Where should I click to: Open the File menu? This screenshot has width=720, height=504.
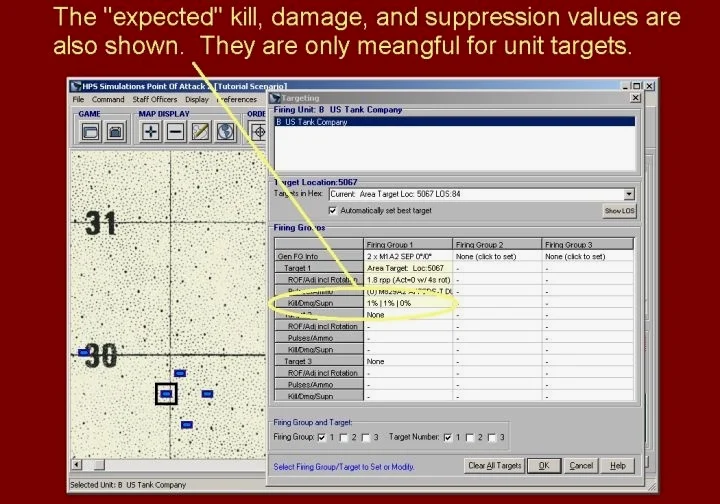tap(79, 99)
